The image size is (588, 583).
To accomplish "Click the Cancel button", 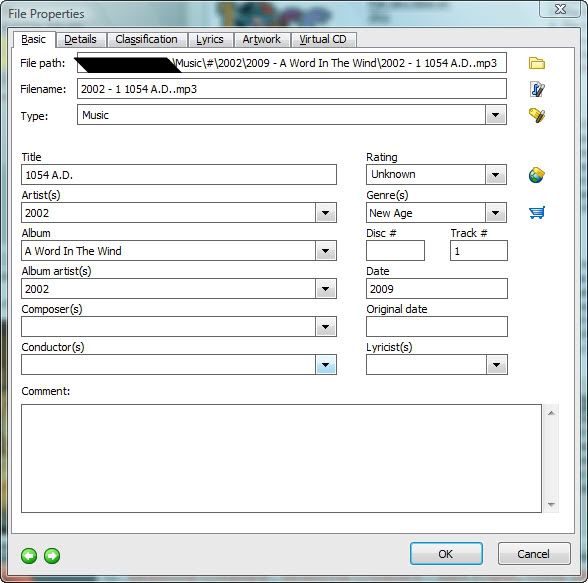I will pos(534,554).
